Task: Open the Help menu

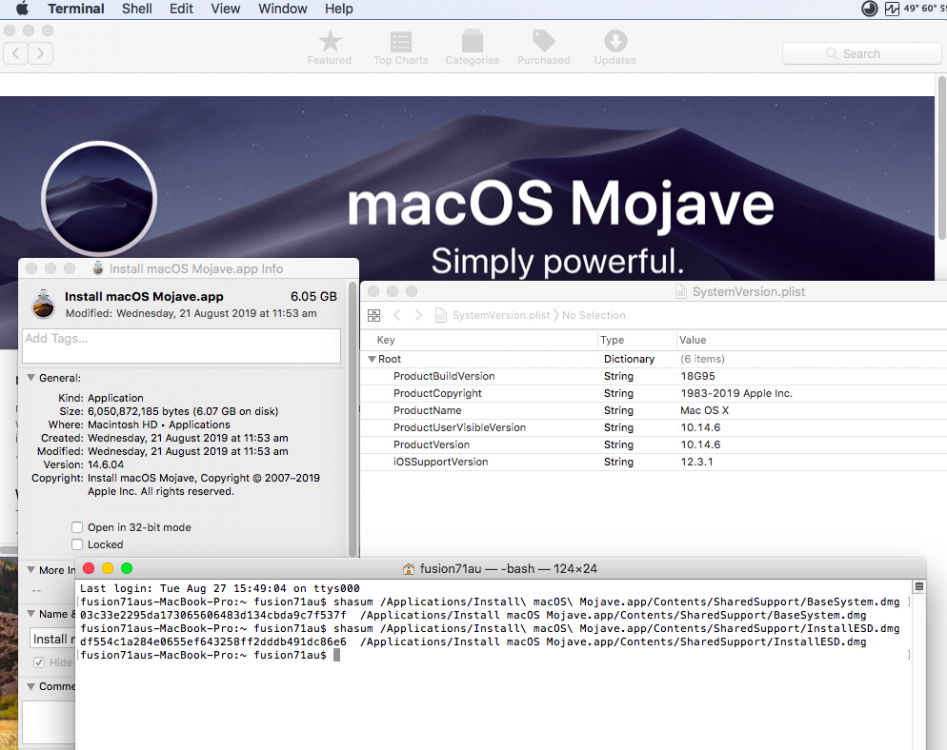Action: pos(339,8)
